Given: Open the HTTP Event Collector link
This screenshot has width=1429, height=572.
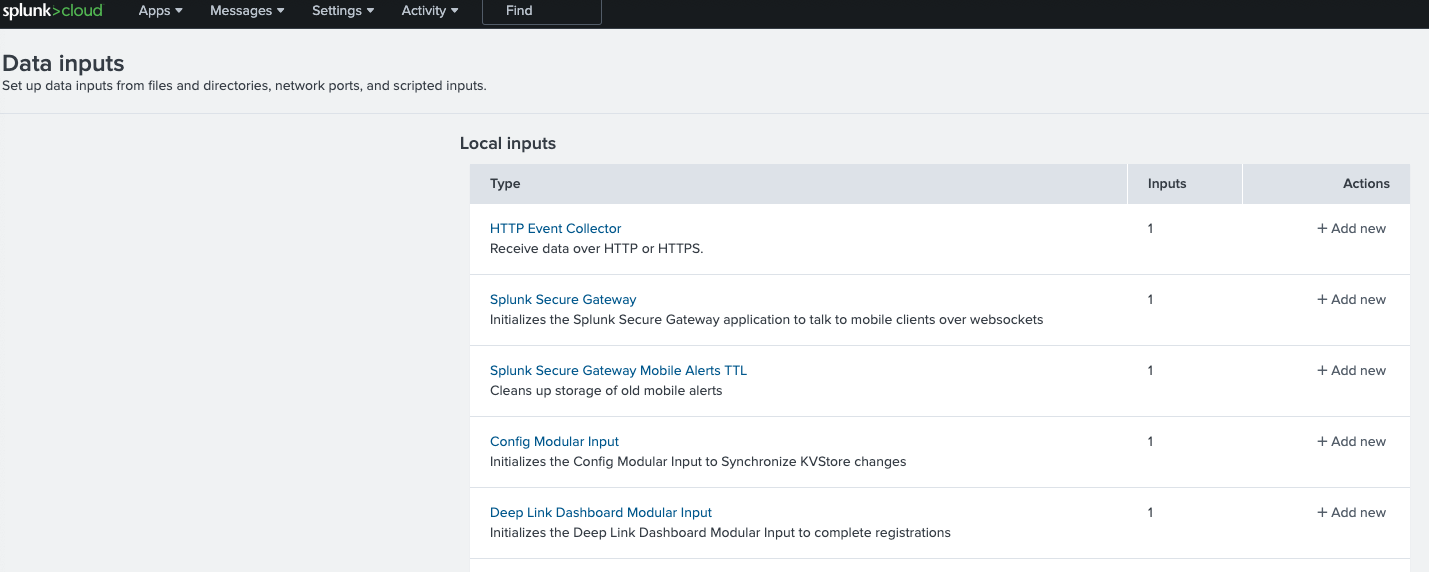Looking at the screenshot, I should tap(555, 229).
